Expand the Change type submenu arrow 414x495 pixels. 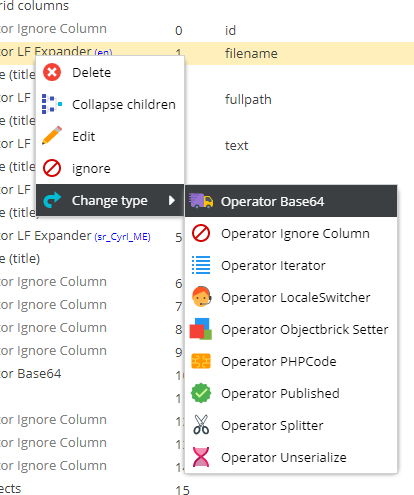click(172, 200)
